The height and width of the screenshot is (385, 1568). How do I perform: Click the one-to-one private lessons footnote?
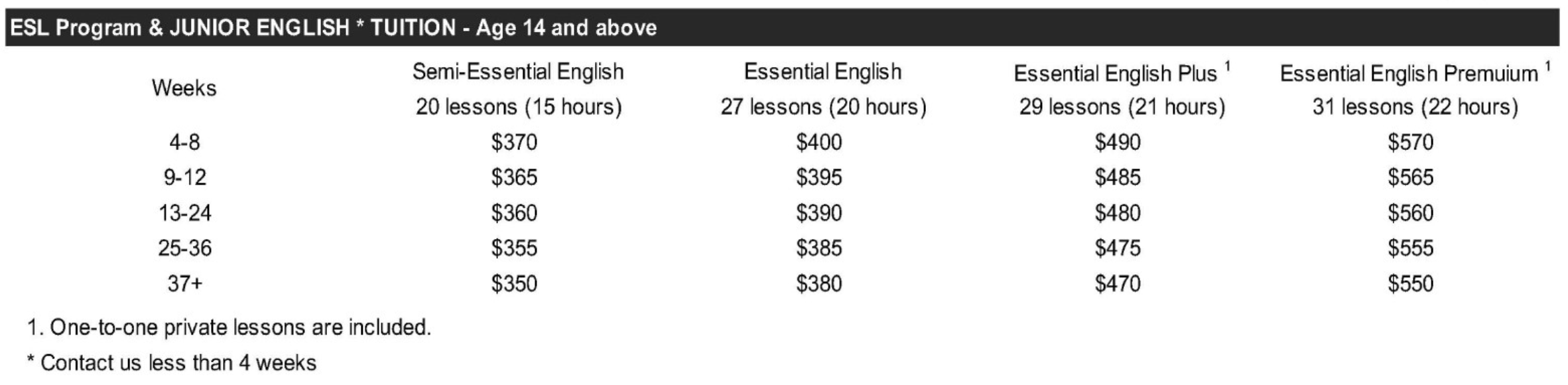(x=229, y=327)
